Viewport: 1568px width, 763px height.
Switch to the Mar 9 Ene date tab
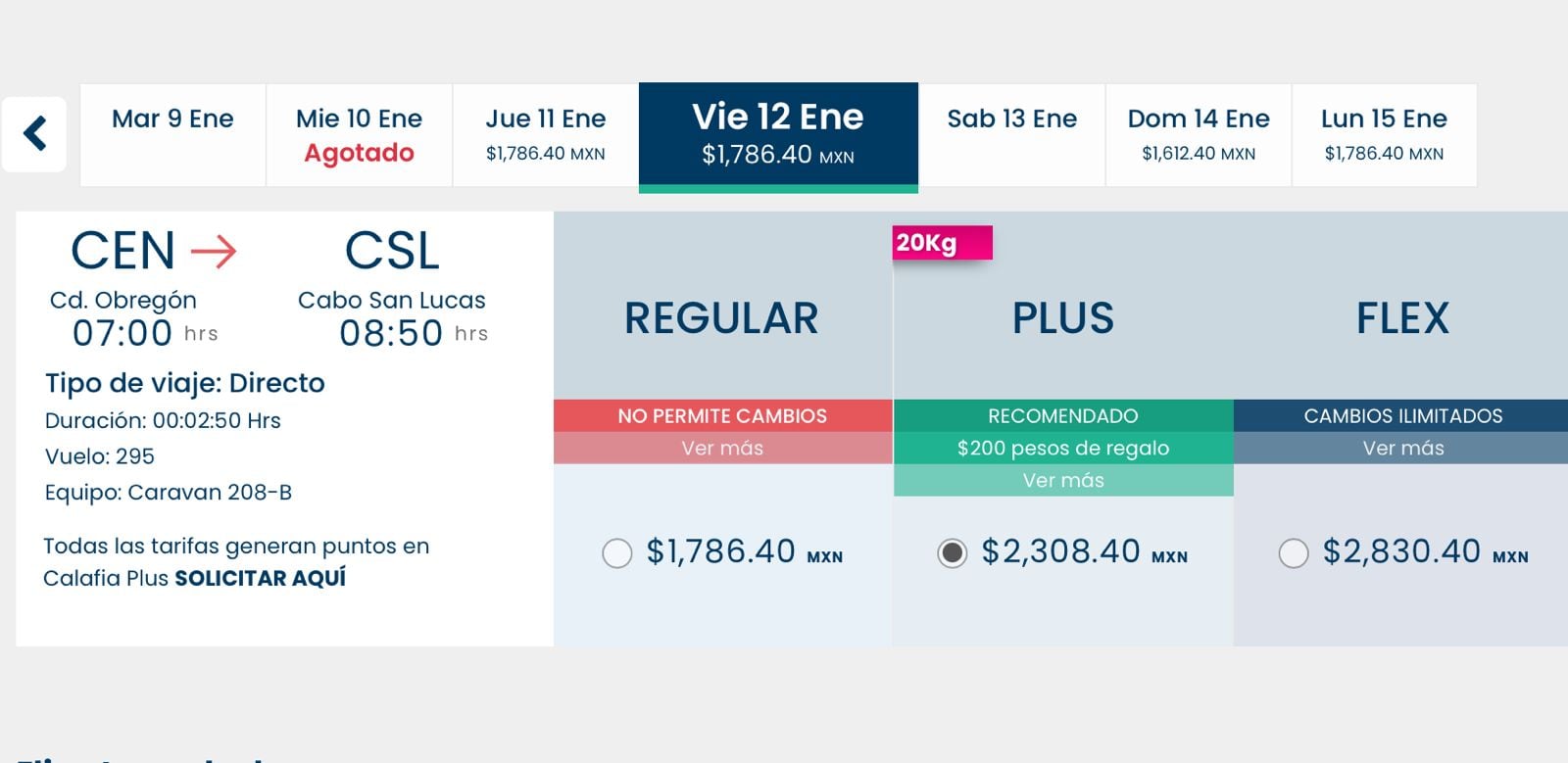tap(172, 134)
